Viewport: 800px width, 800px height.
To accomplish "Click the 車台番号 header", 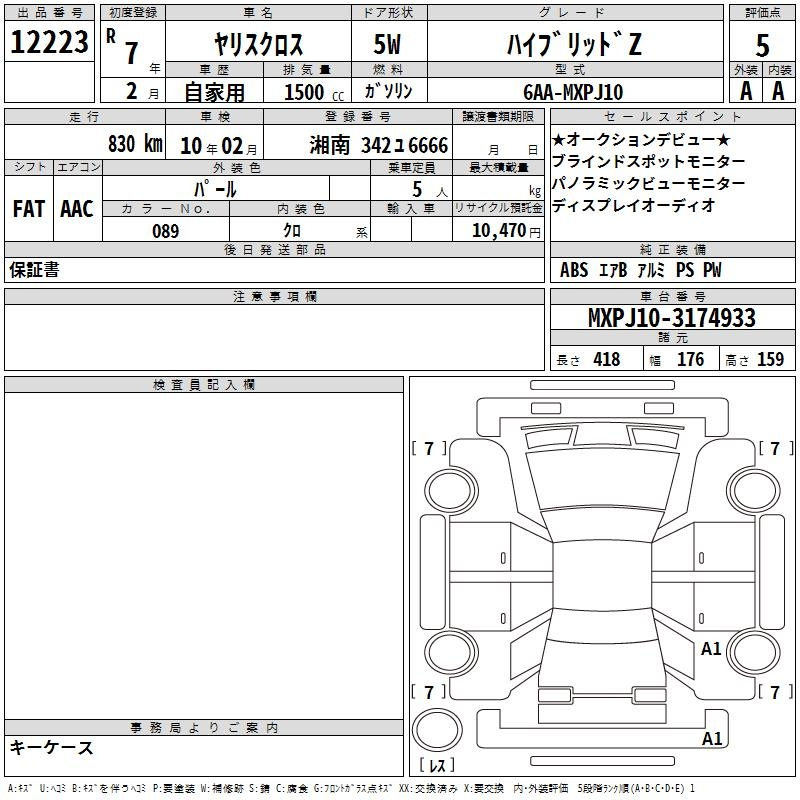I will (x=672, y=296).
